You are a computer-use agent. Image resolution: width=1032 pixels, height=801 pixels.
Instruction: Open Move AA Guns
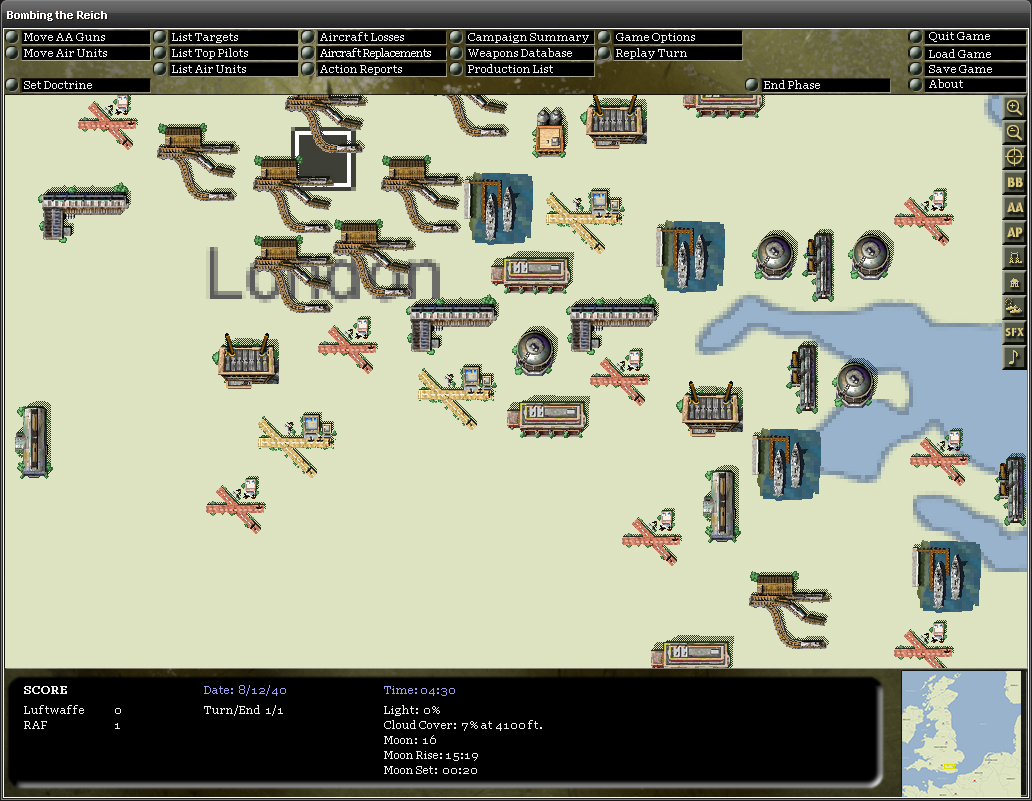point(78,37)
